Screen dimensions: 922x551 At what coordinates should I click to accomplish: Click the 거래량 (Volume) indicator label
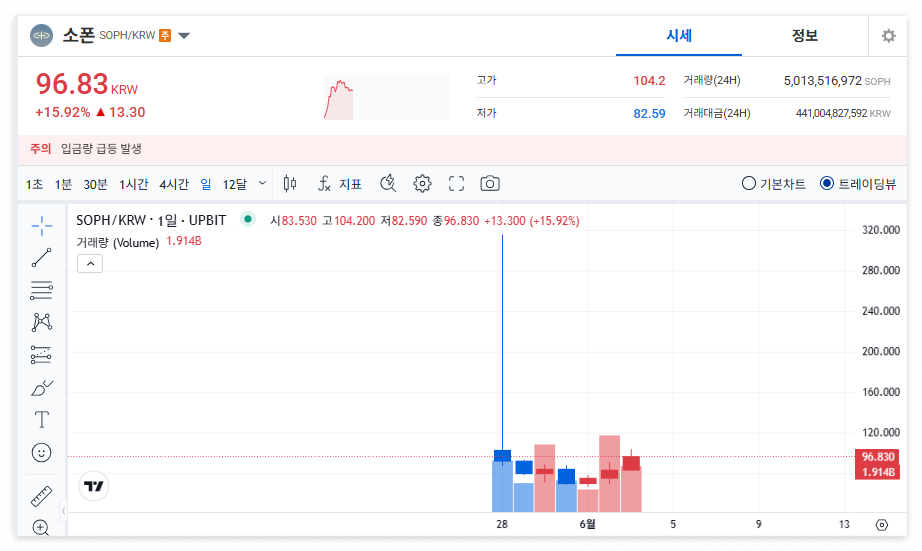click(118, 242)
